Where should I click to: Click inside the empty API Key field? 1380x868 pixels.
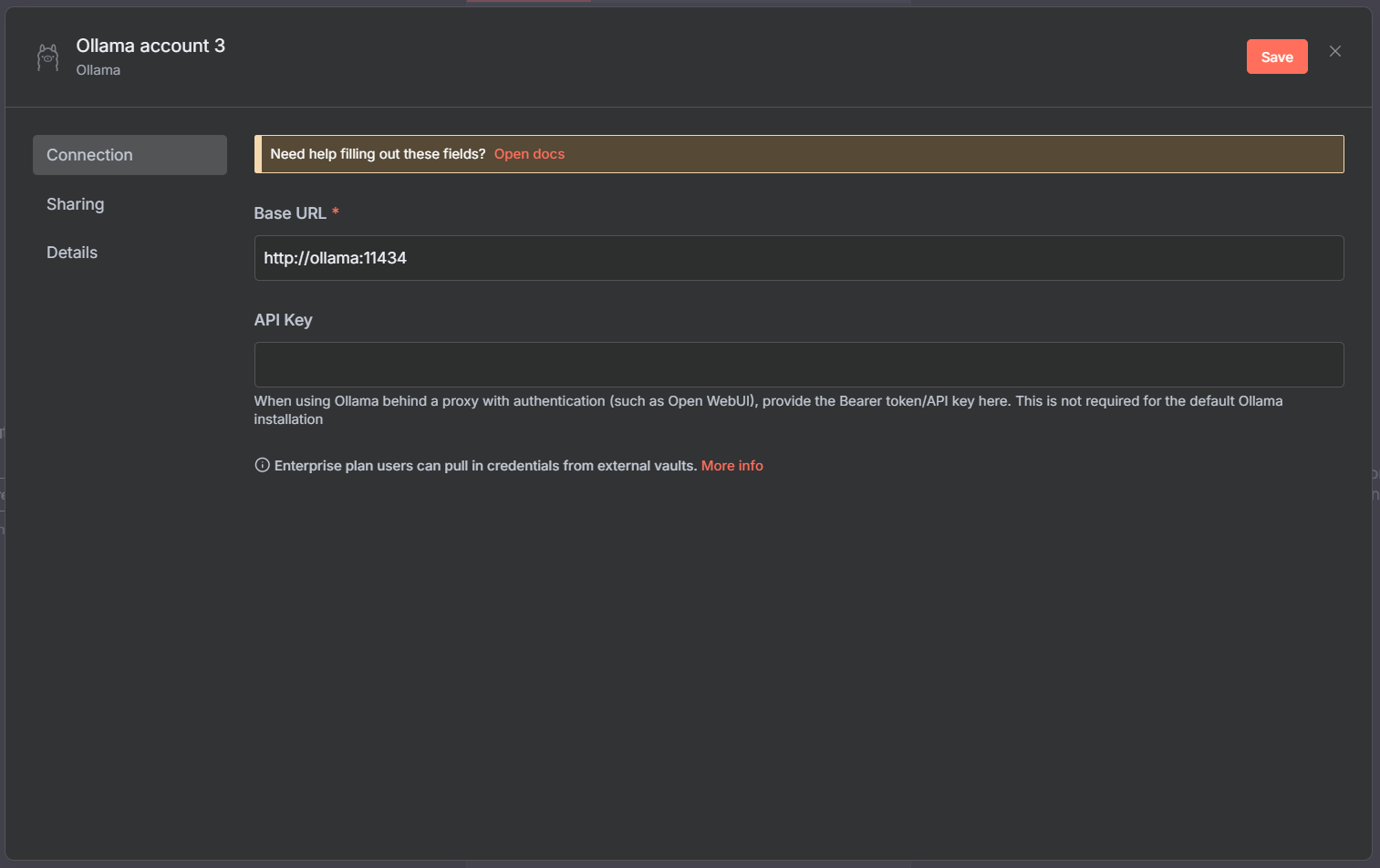point(798,365)
